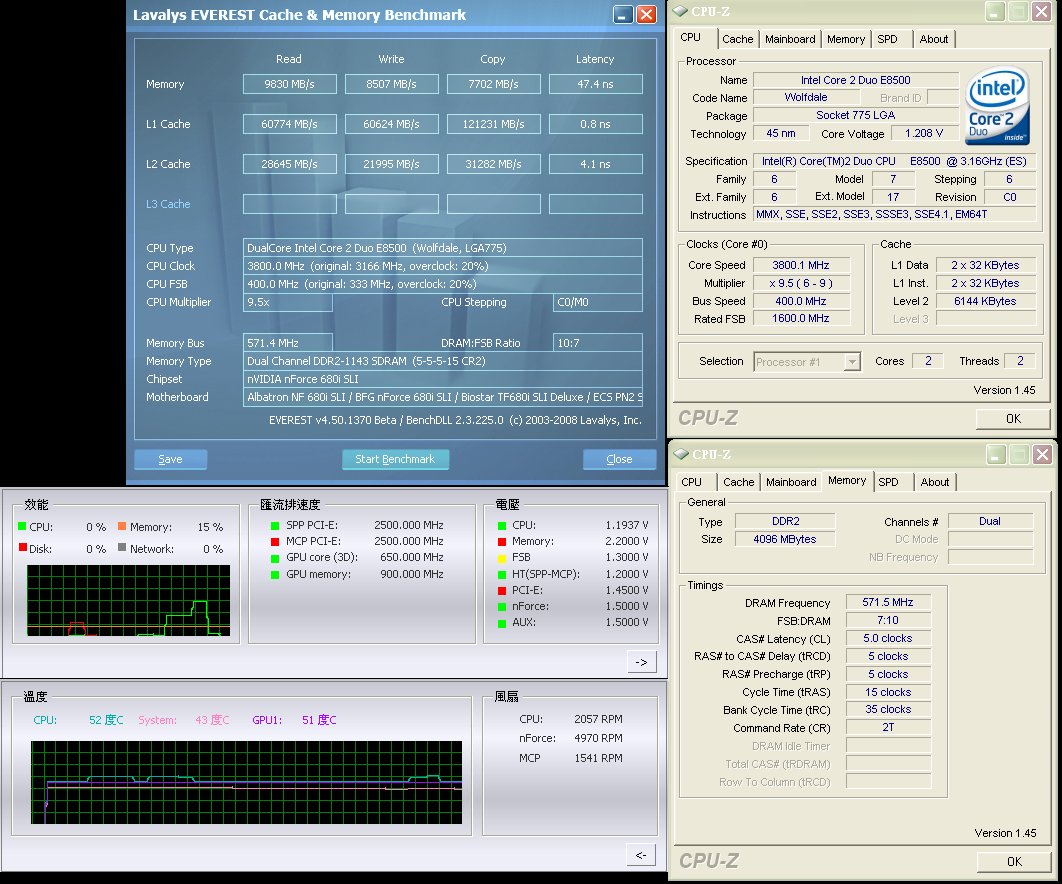Click the Instructions field listing MMX, SSE
Screen dimensions: 1062x884
coord(895,215)
